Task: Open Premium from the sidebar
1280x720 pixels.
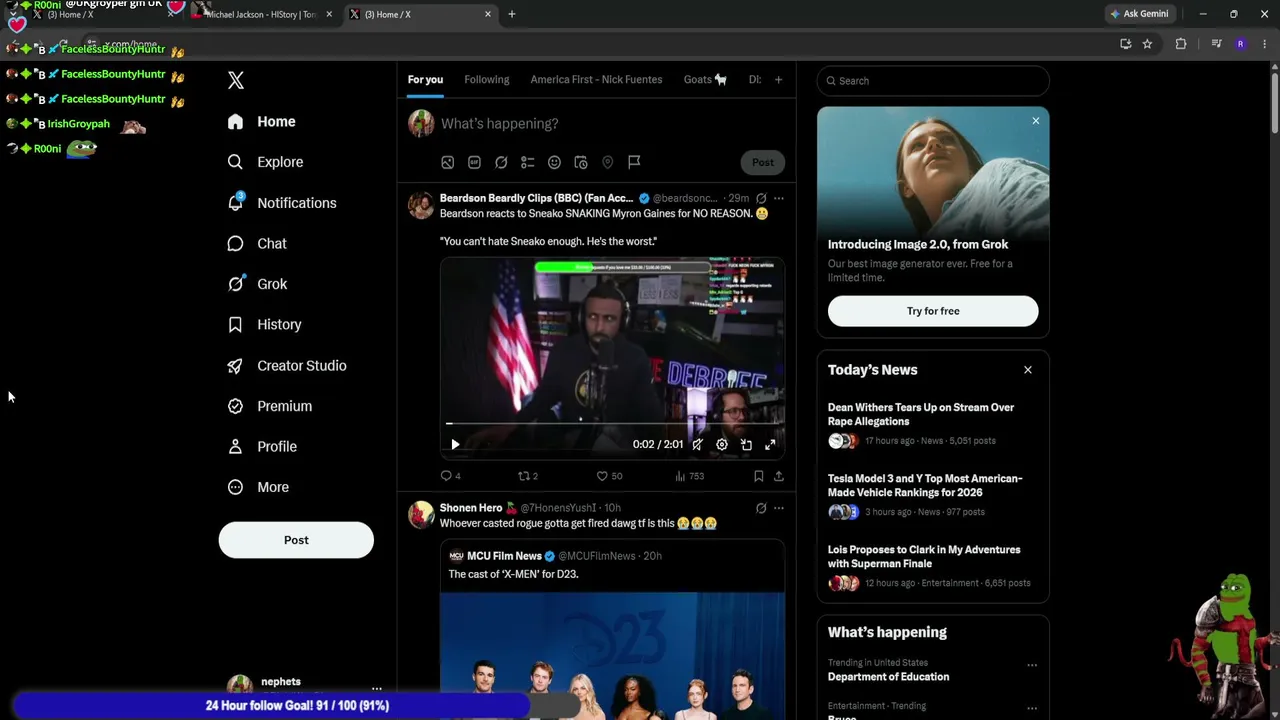Action: [270, 406]
